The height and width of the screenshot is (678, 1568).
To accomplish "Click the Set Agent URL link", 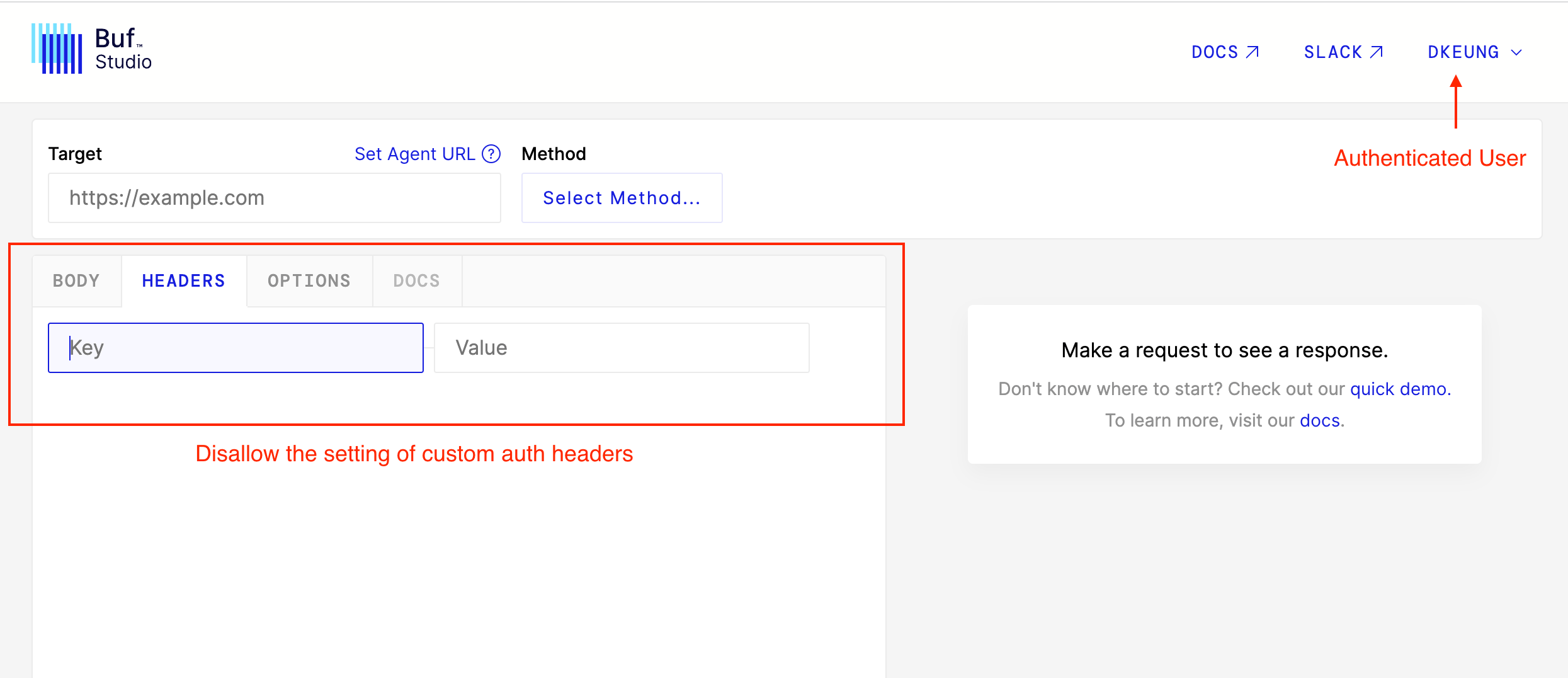I will click(415, 154).
